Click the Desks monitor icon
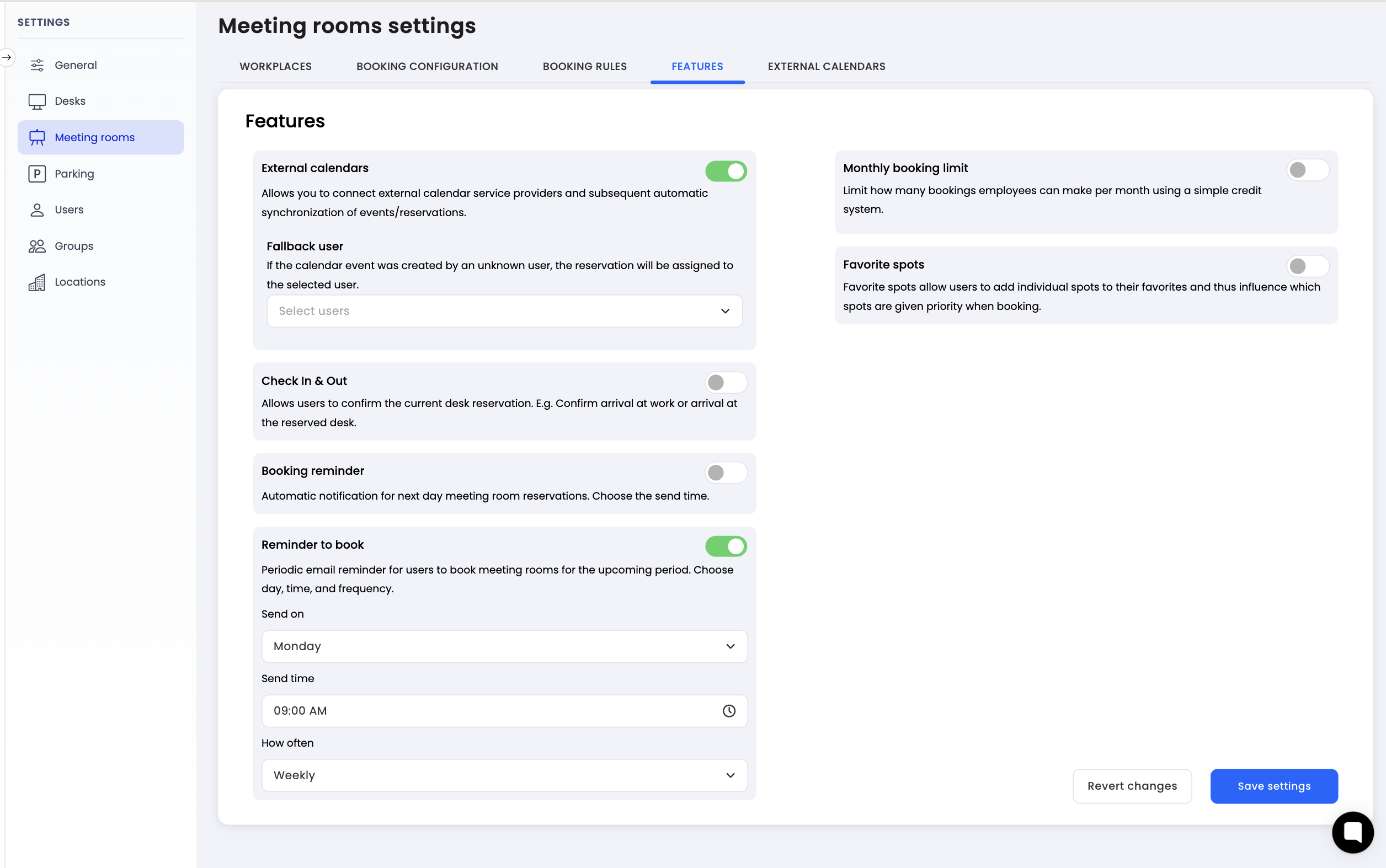 pos(37,101)
